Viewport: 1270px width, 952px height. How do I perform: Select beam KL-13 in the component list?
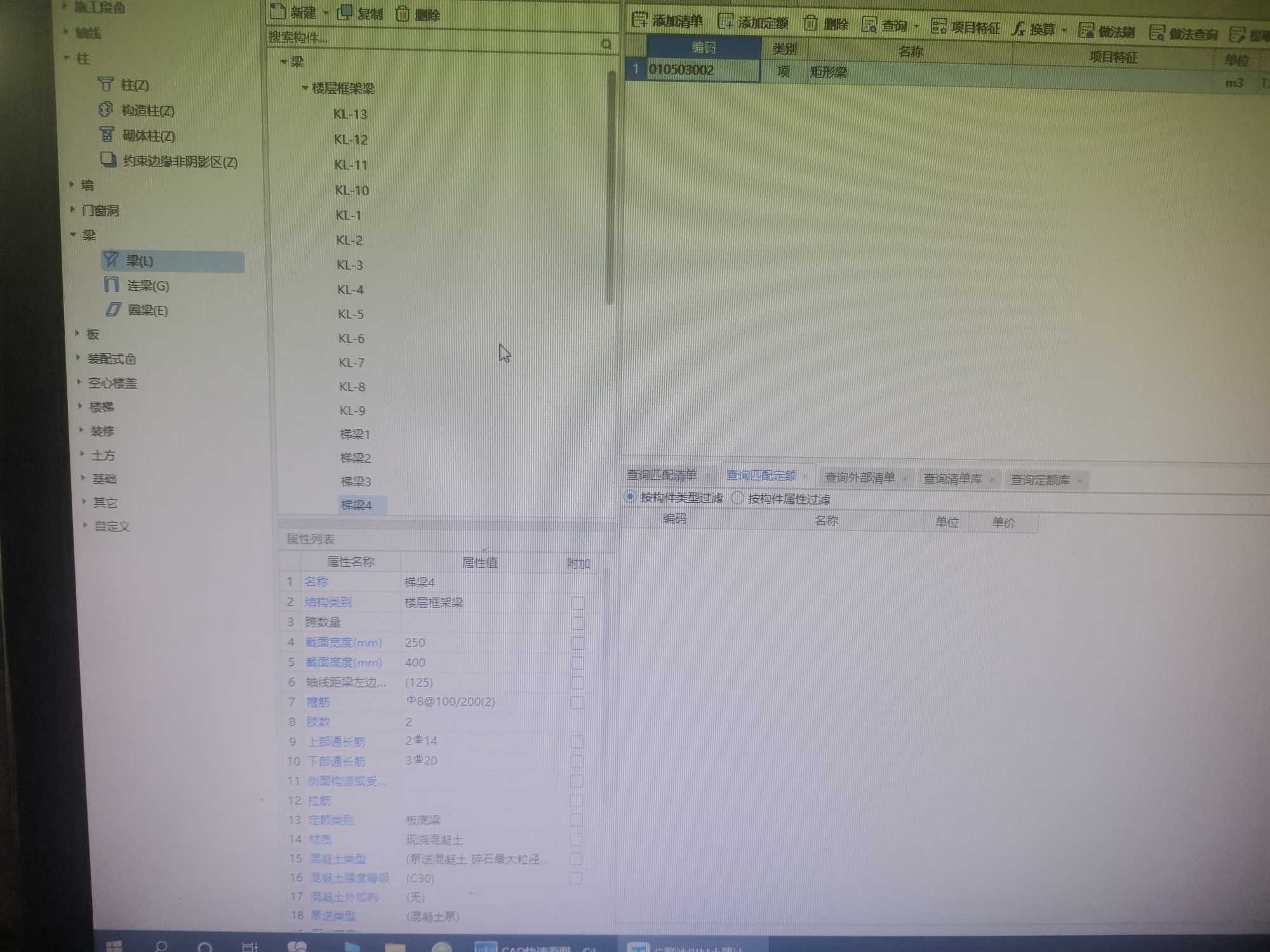[350, 114]
